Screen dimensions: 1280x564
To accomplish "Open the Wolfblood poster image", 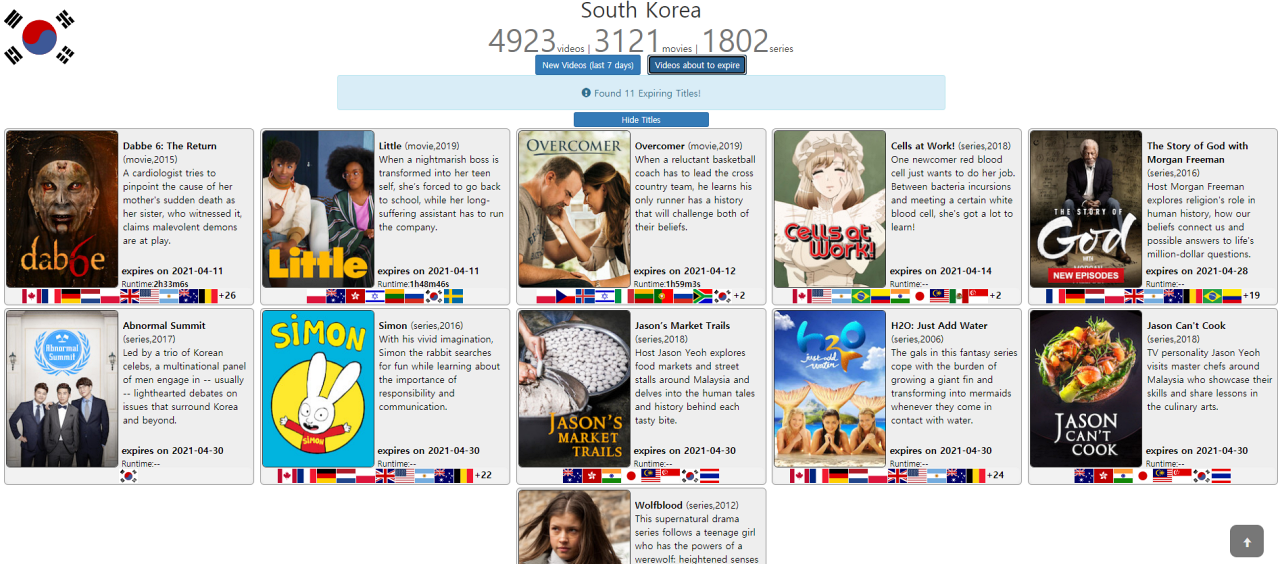I will coord(574,527).
